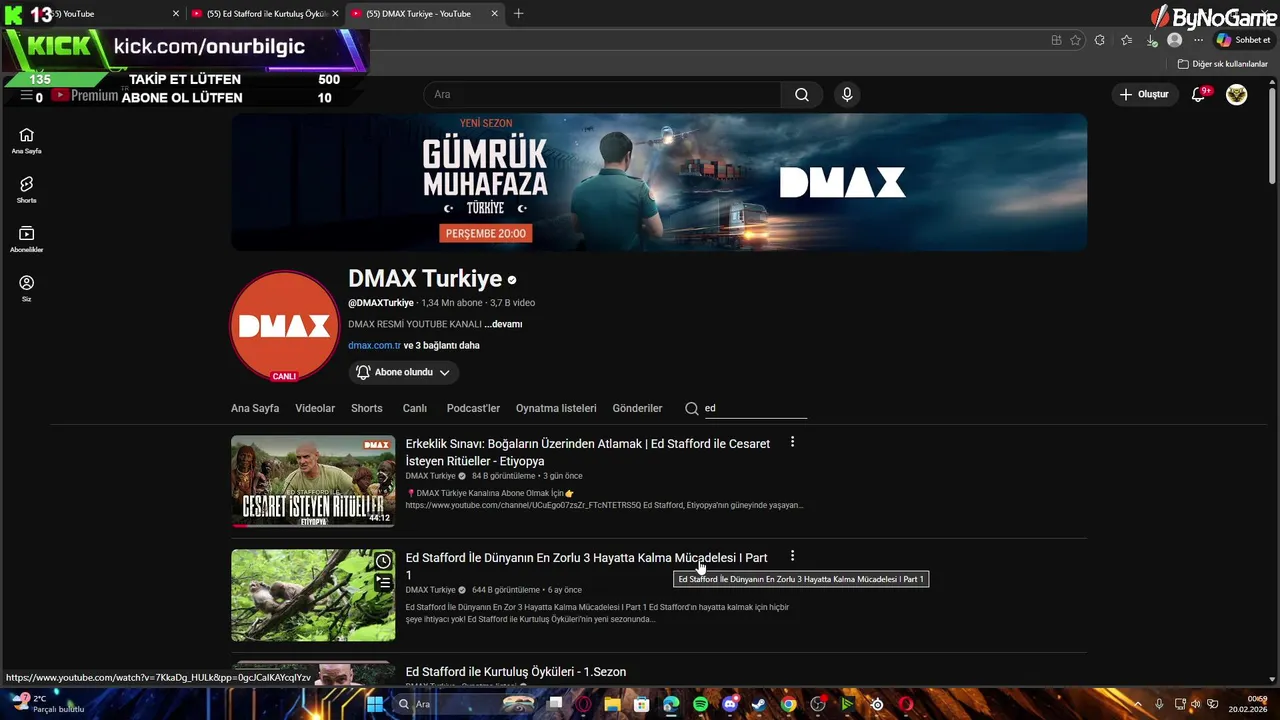
Task: Open 've 3 bağlantı daha' links
Action: click(x=442, y=345)
